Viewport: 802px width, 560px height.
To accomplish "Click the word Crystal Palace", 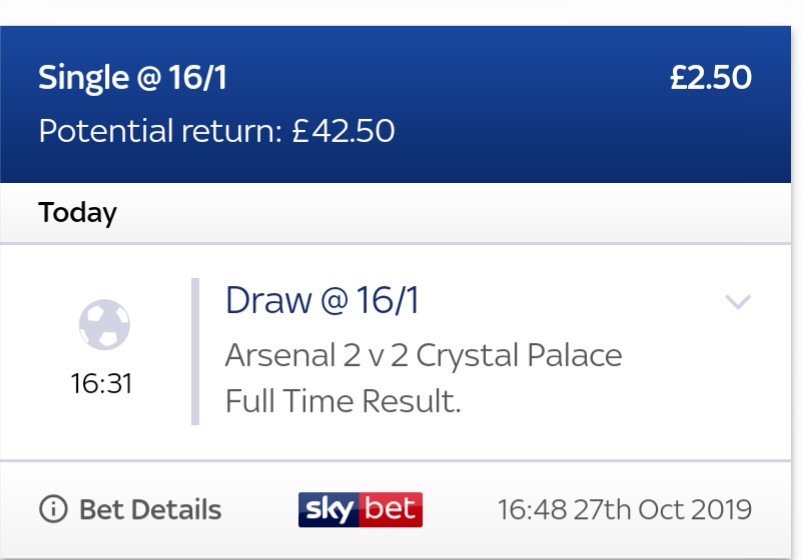I will (x=519, y=355).
